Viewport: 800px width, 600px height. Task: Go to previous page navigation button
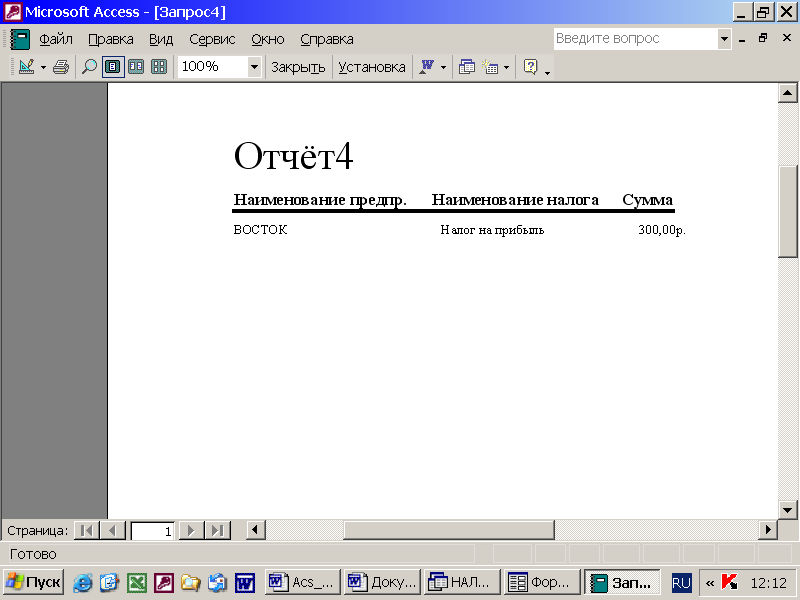pyautogui.click(x=113, y=531)
